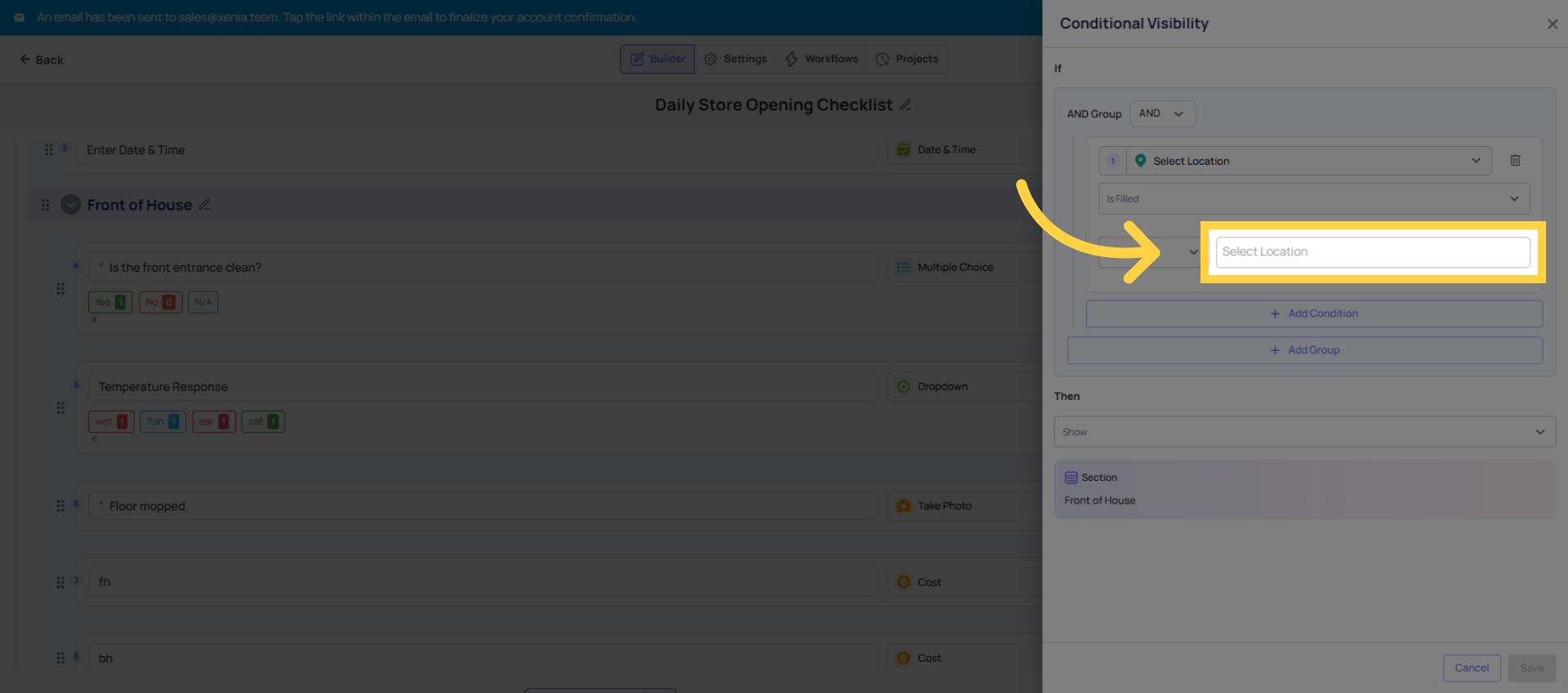Edit the bh question field
1568x693 pixels.
[483, 658]
